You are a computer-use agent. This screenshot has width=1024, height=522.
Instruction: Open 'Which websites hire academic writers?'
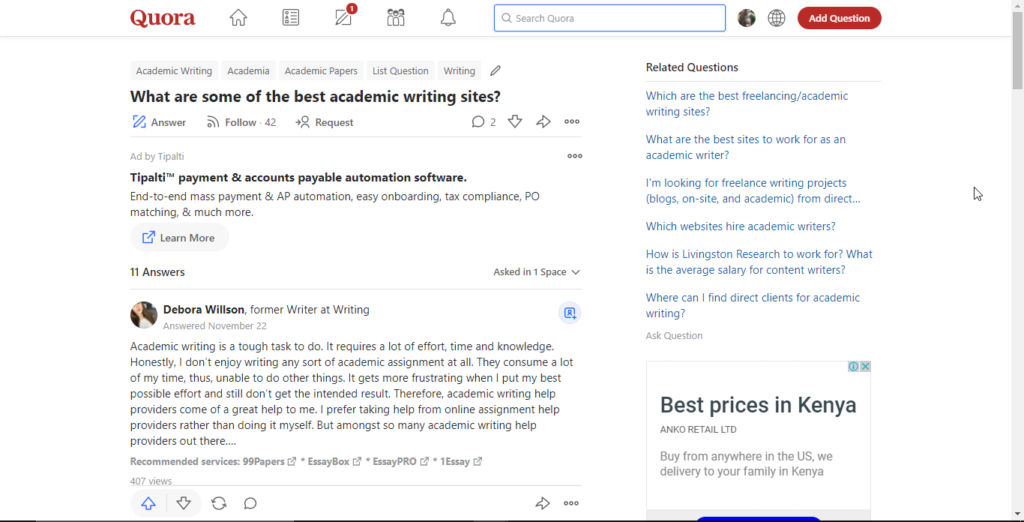[741, 227]
